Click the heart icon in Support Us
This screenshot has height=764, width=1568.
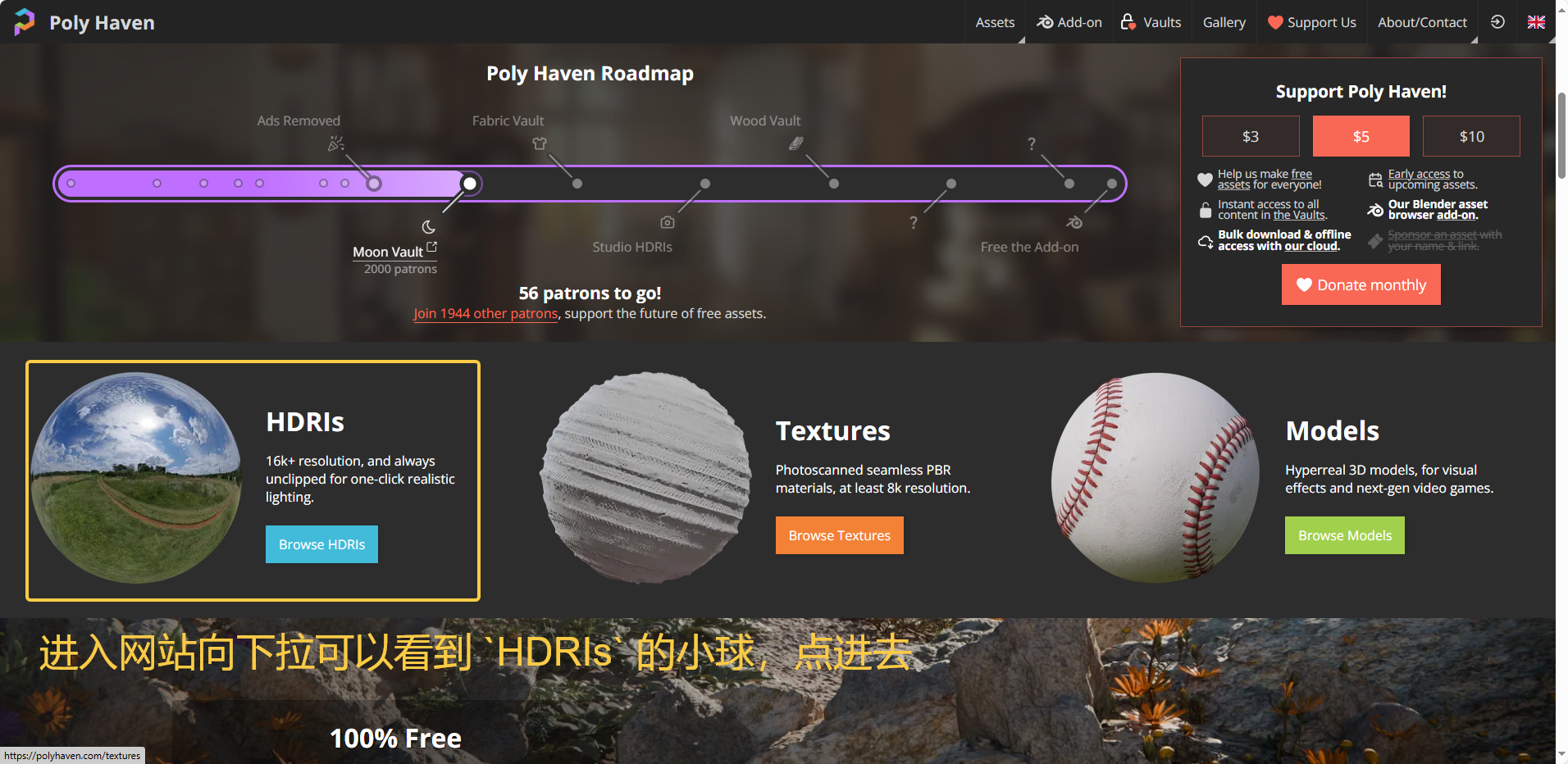pyautogui.click(x=1275, y=22)
